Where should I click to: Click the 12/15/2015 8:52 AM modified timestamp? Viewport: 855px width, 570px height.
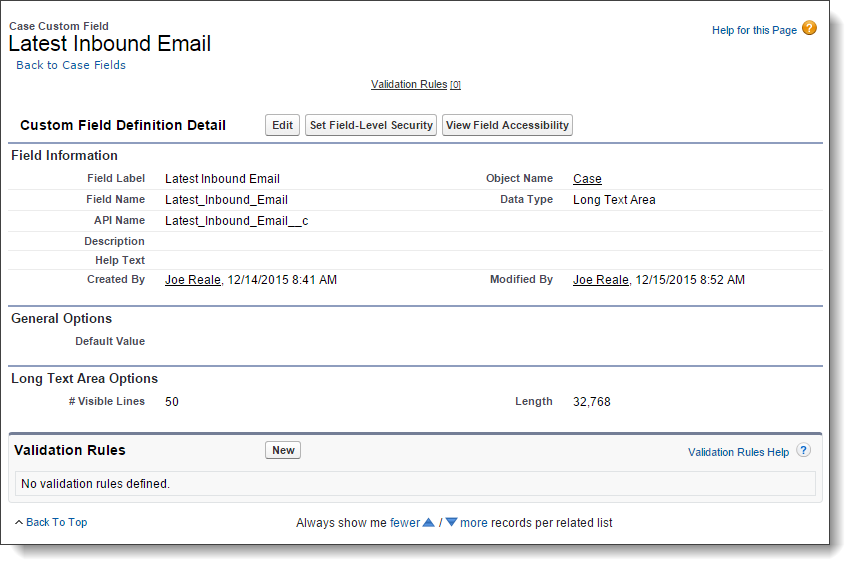pyautogui.click(x=690, y=280)
